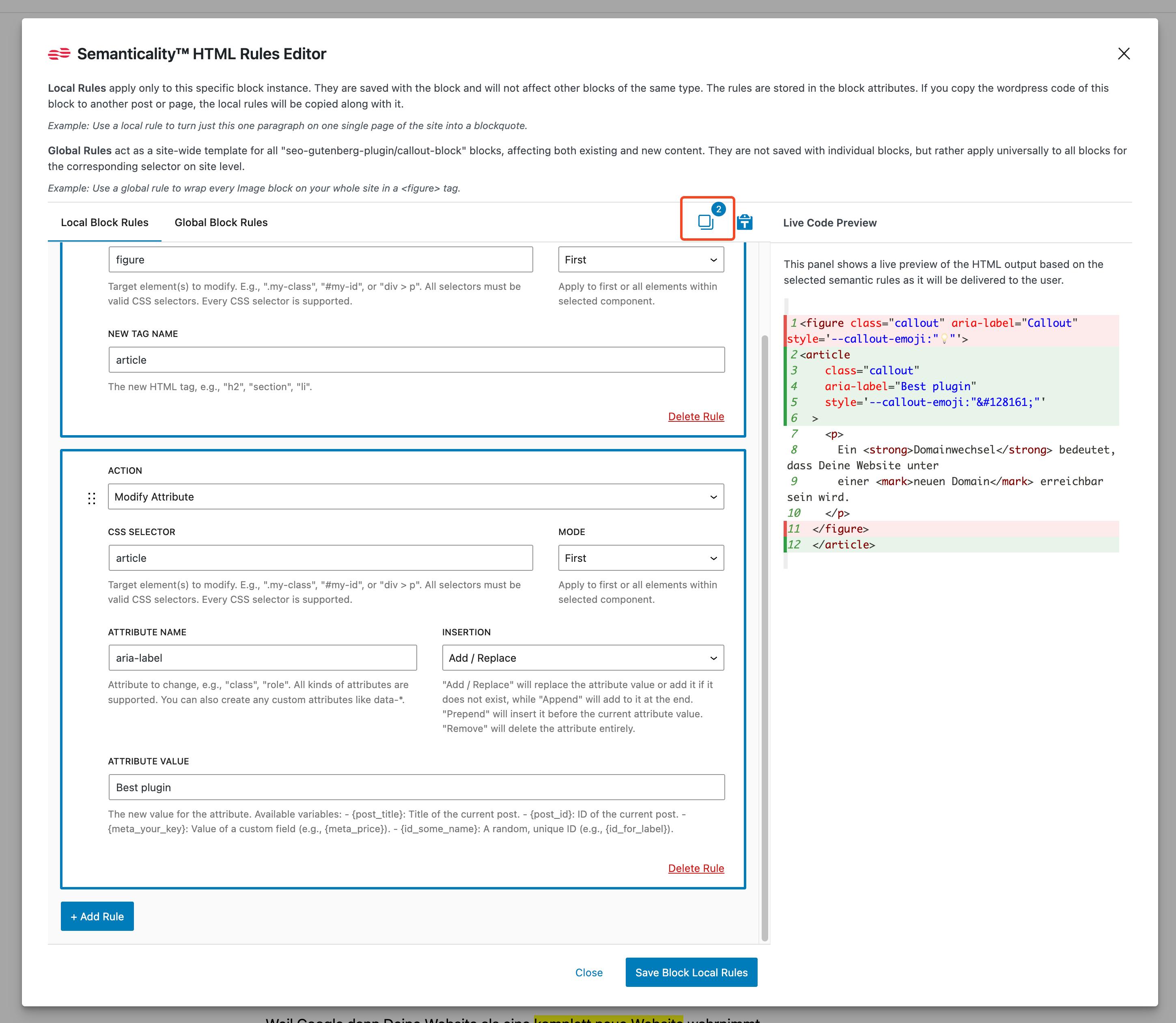Viewport: 1176px width, 1023px height.
Task: Click the vertical scrollbar of the rules list
Action: click(x=765, y=628)
